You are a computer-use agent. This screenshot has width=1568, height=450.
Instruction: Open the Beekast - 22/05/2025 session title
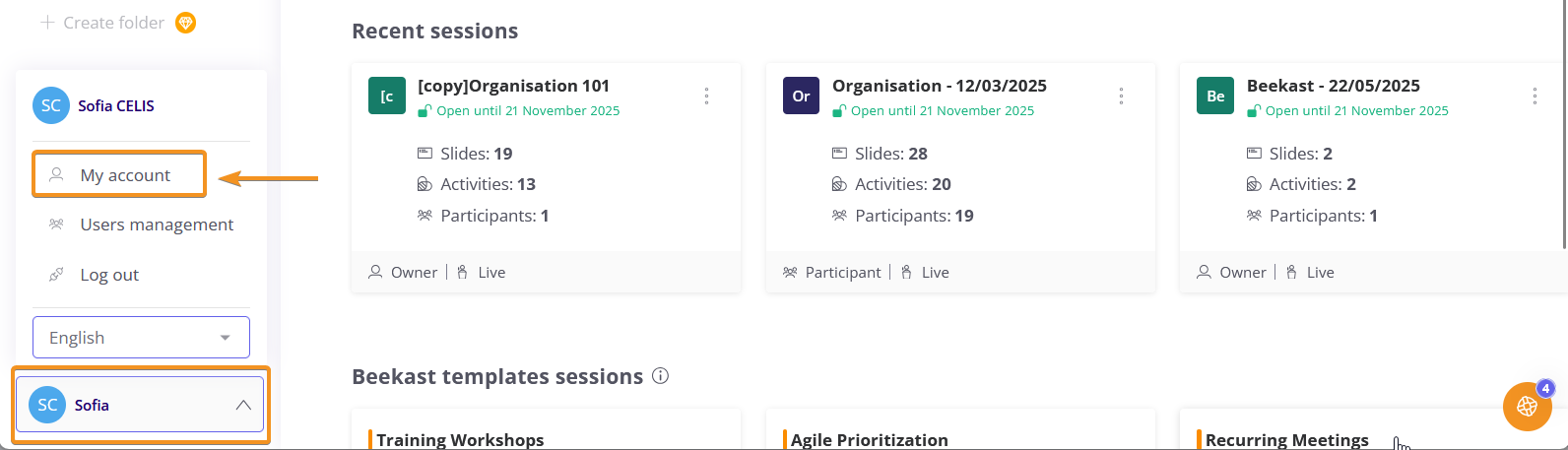tap(1333, 86)
